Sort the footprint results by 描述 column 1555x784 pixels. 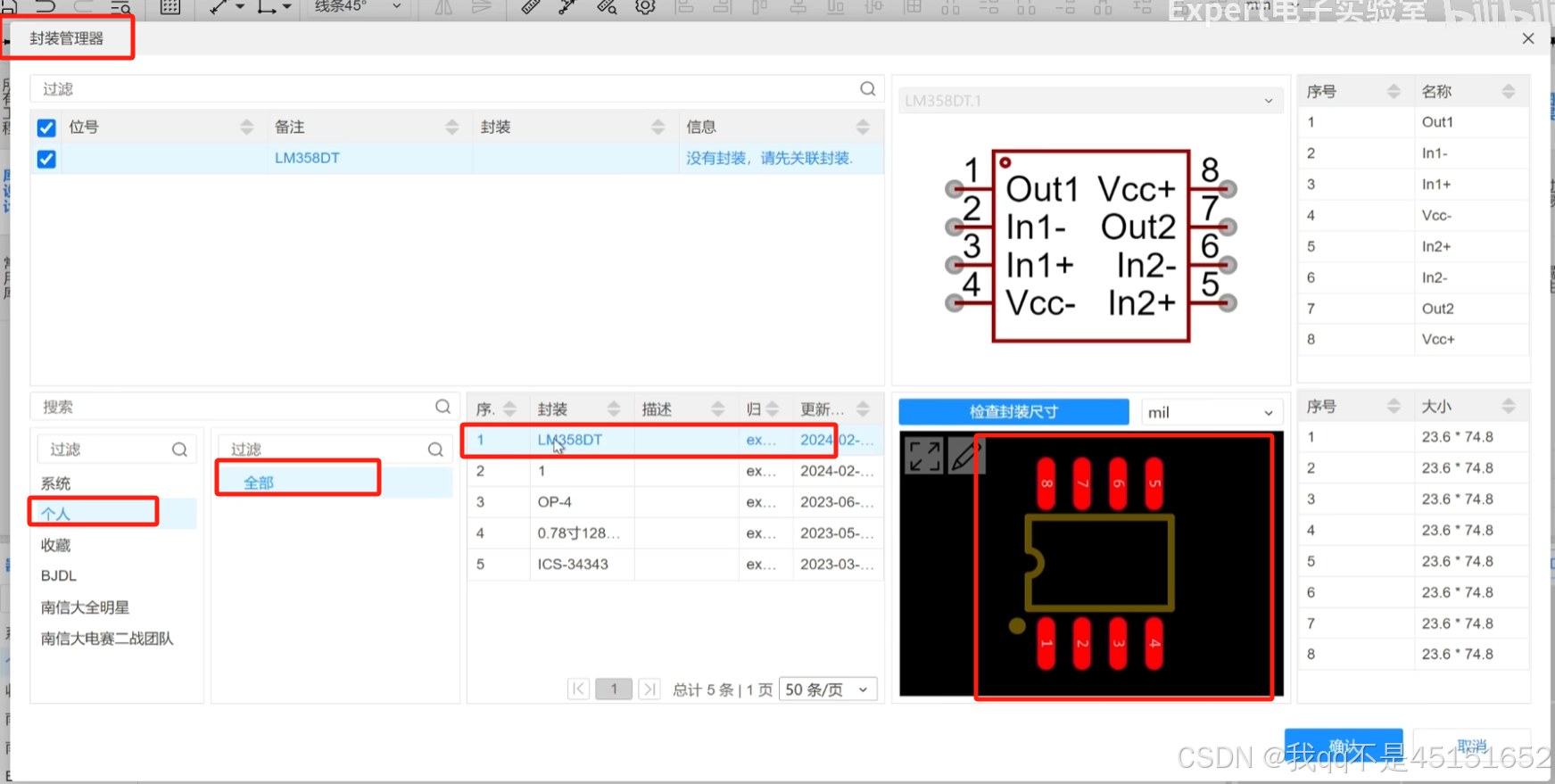[718, 409]
